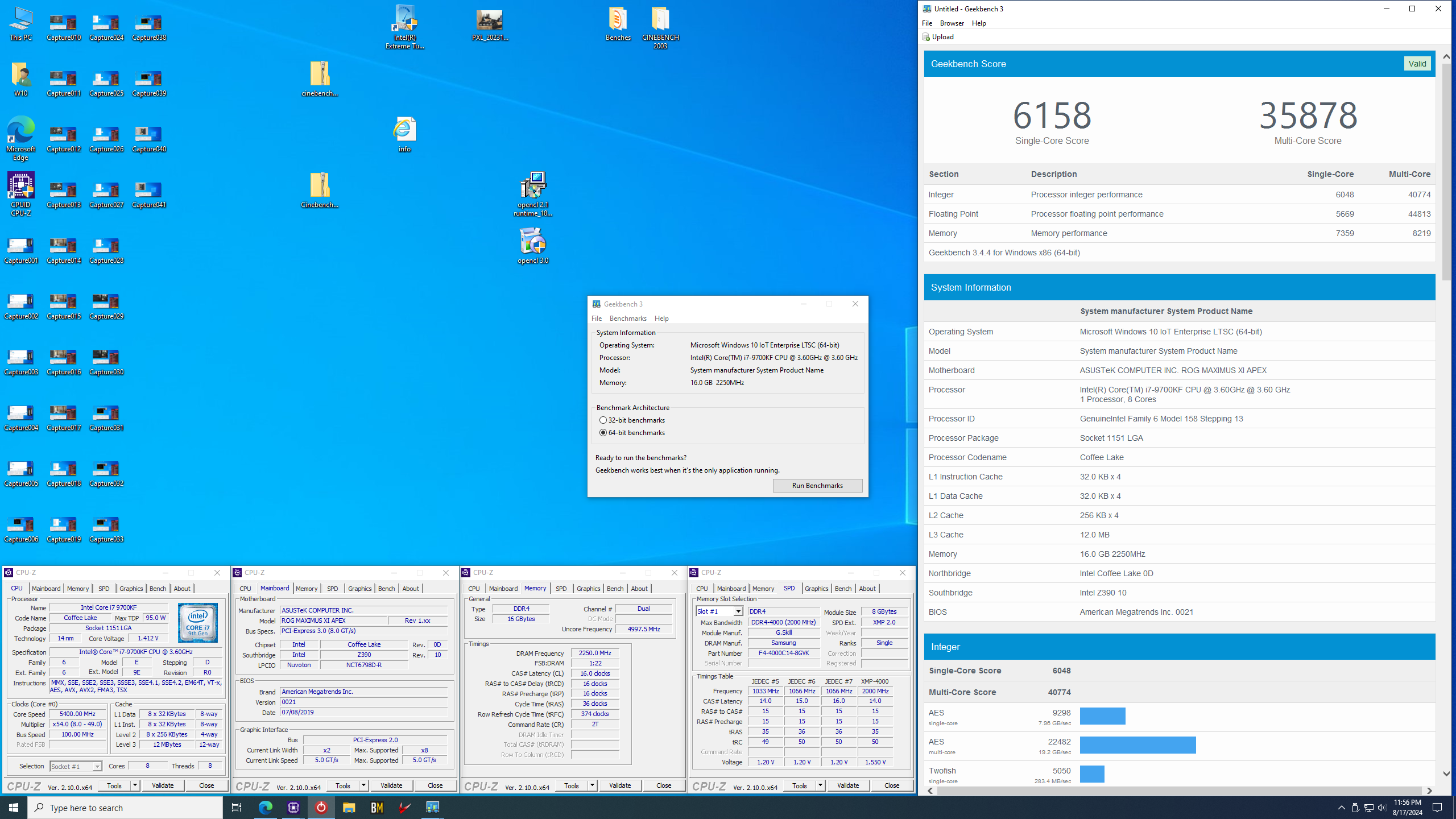Click the taskbar clock showing 11:56 PM
Viewport: 1456px width, 819px height.
(x=1407, y=808)
